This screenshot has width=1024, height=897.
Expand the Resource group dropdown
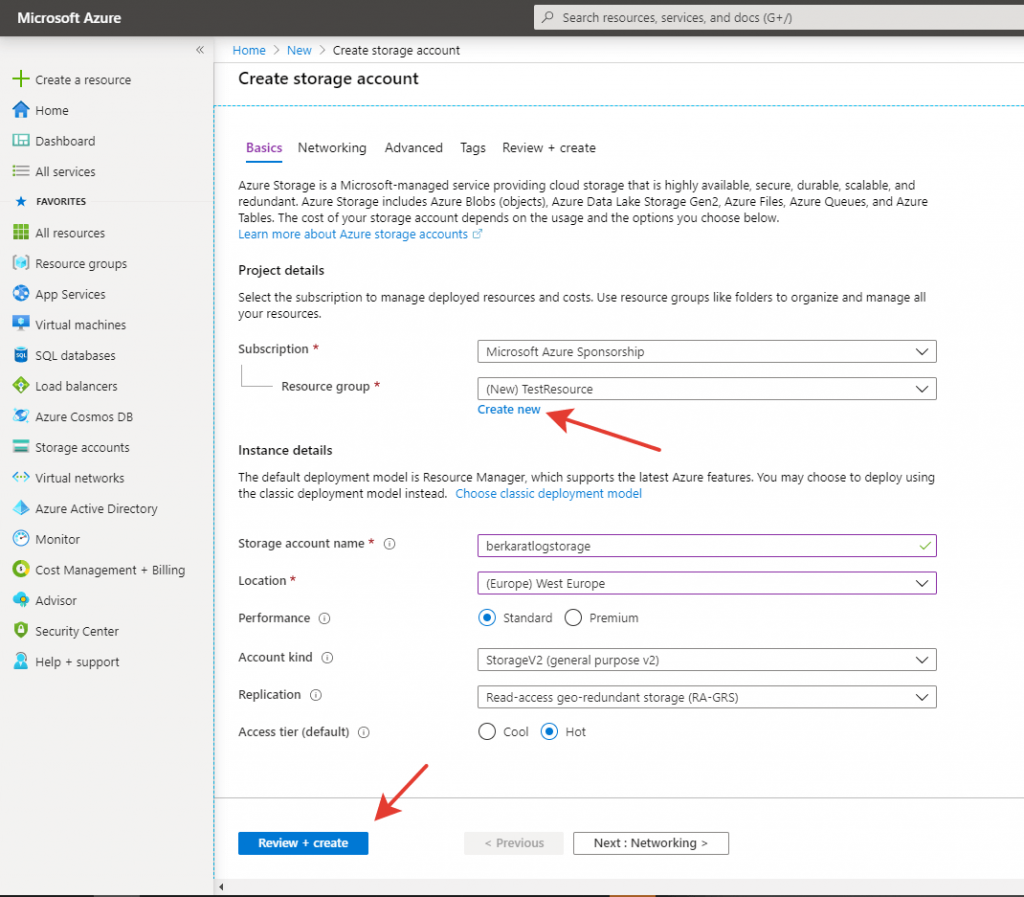click(707, 388)
